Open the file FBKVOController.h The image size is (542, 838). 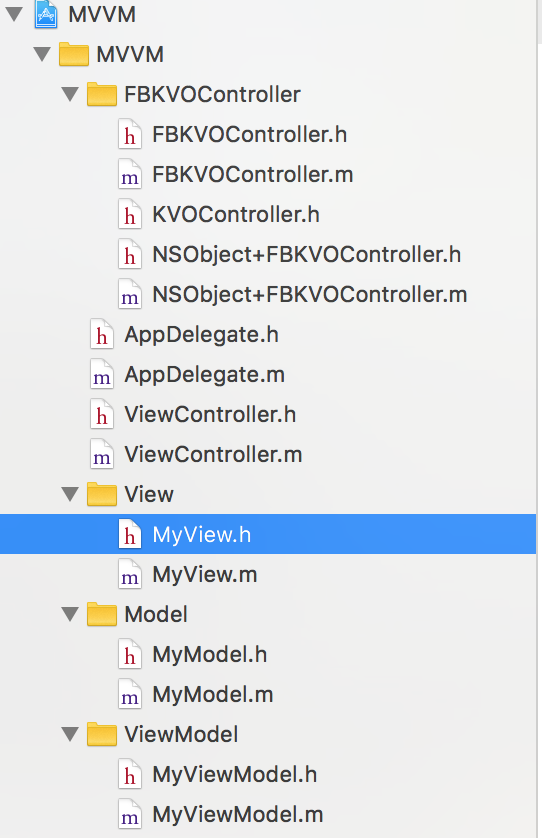250,135
